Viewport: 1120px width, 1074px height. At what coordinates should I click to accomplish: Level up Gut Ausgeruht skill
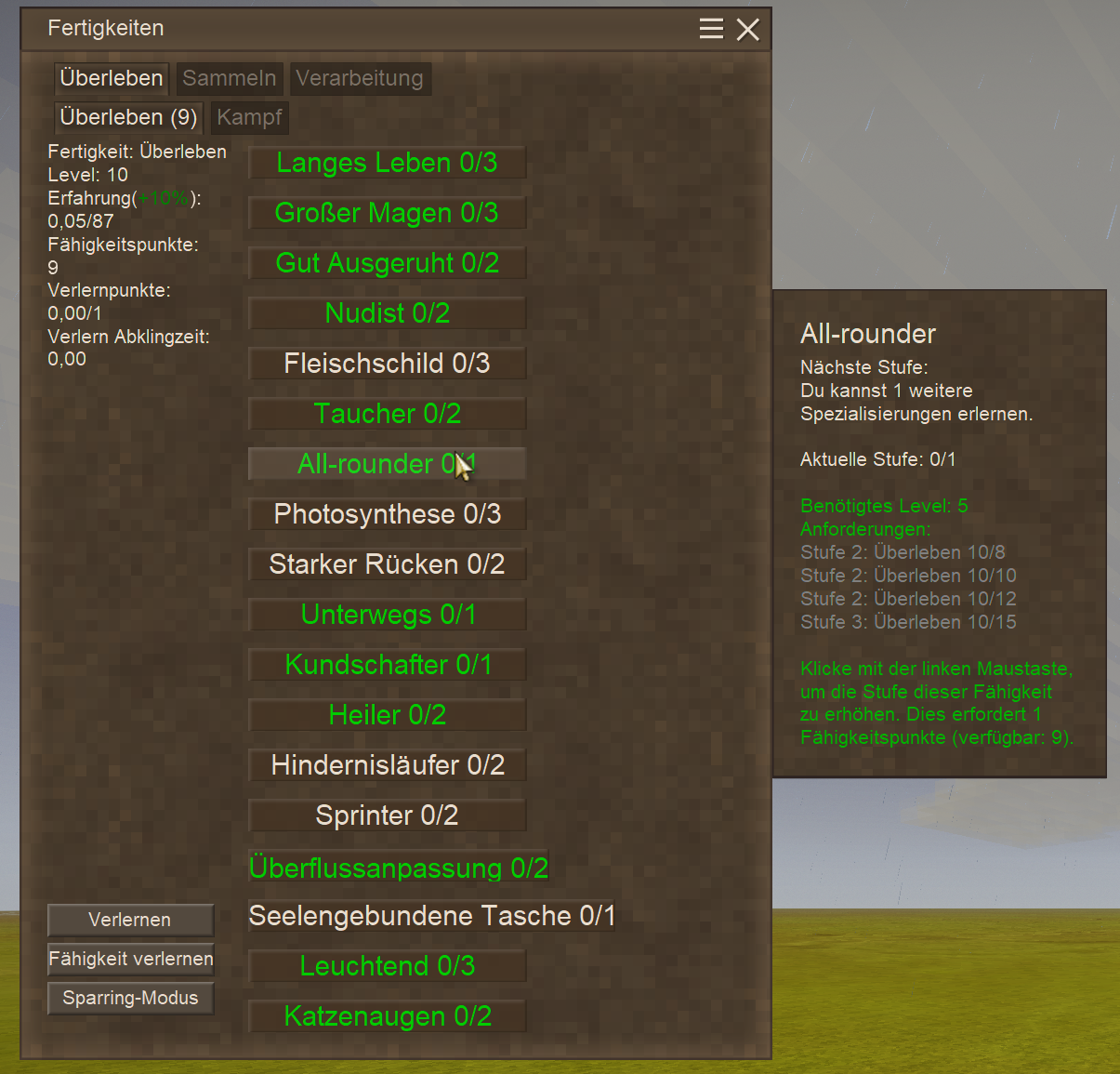point(387,263)
